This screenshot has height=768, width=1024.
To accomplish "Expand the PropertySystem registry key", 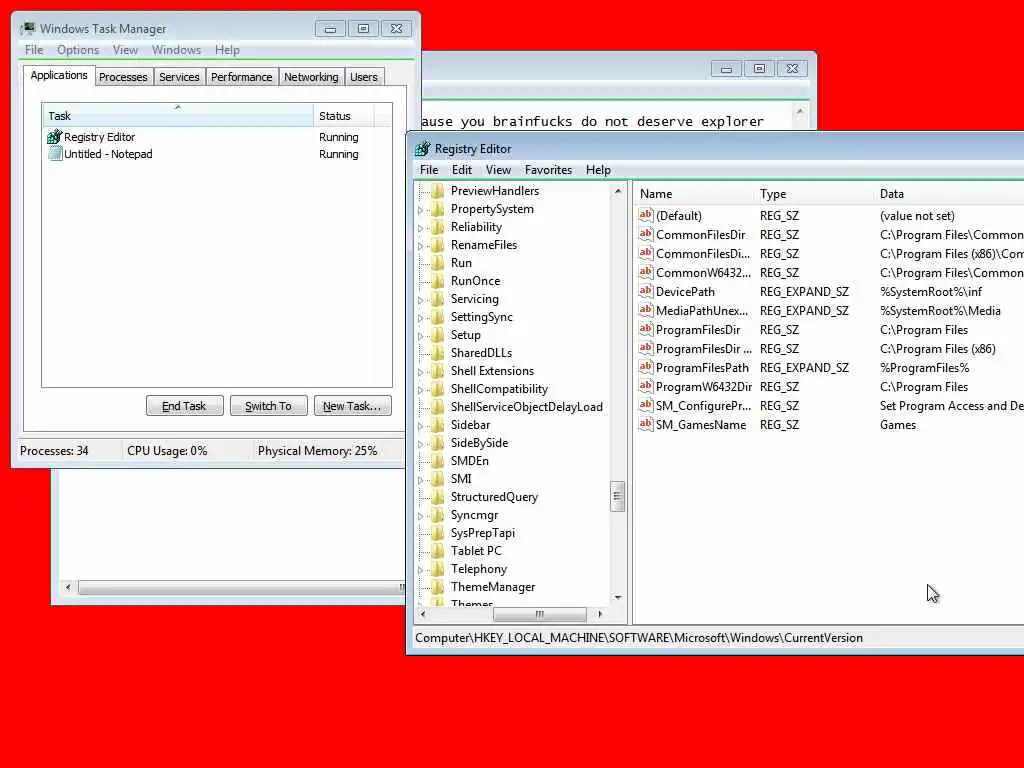I will 421,210.
